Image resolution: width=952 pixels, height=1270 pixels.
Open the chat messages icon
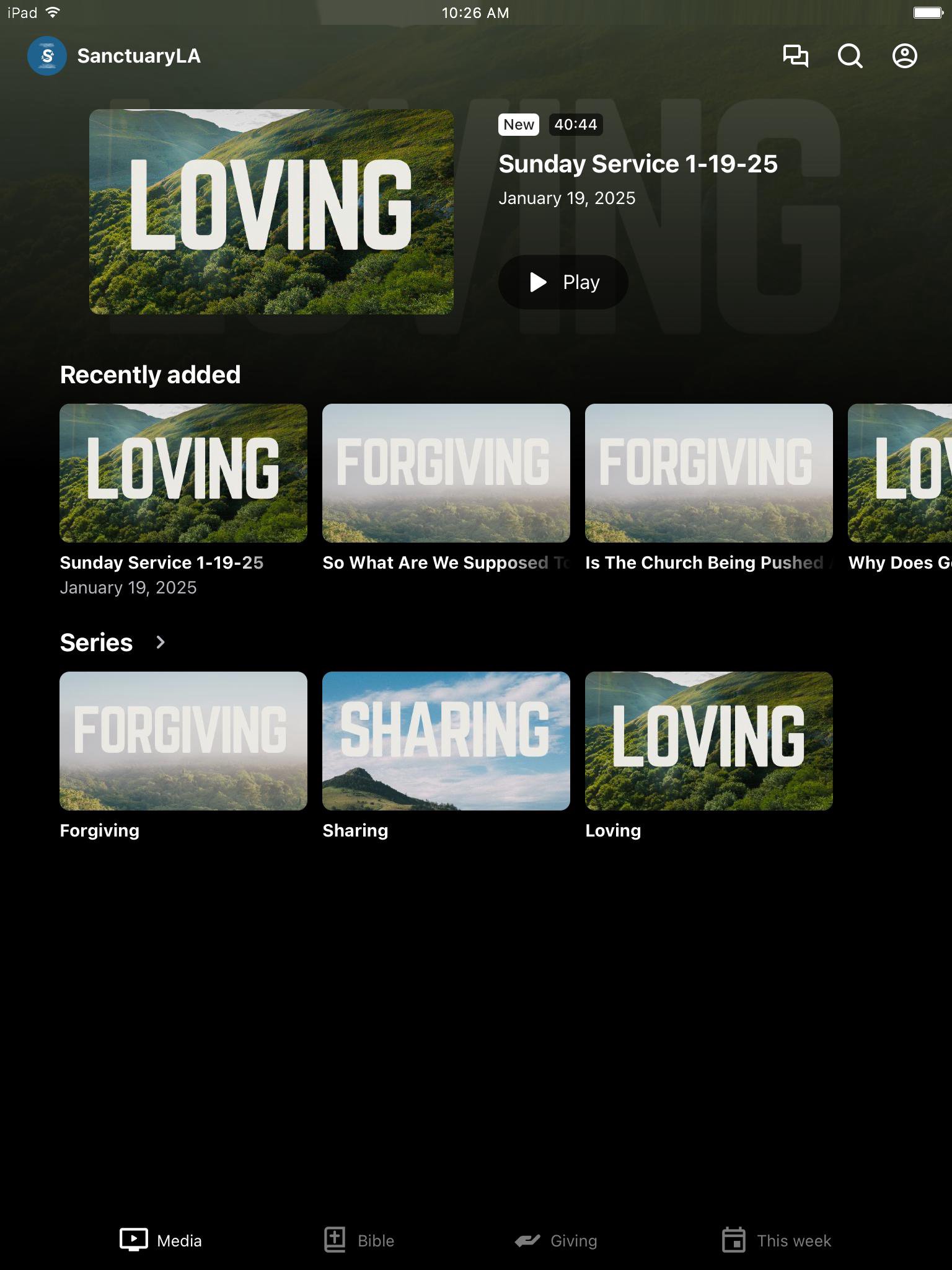(x=796, y=56)
